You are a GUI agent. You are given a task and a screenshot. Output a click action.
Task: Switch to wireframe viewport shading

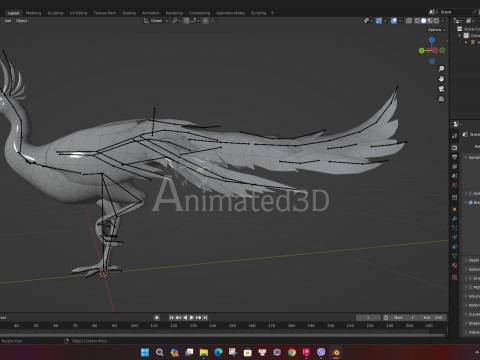[x=417, y=21]
